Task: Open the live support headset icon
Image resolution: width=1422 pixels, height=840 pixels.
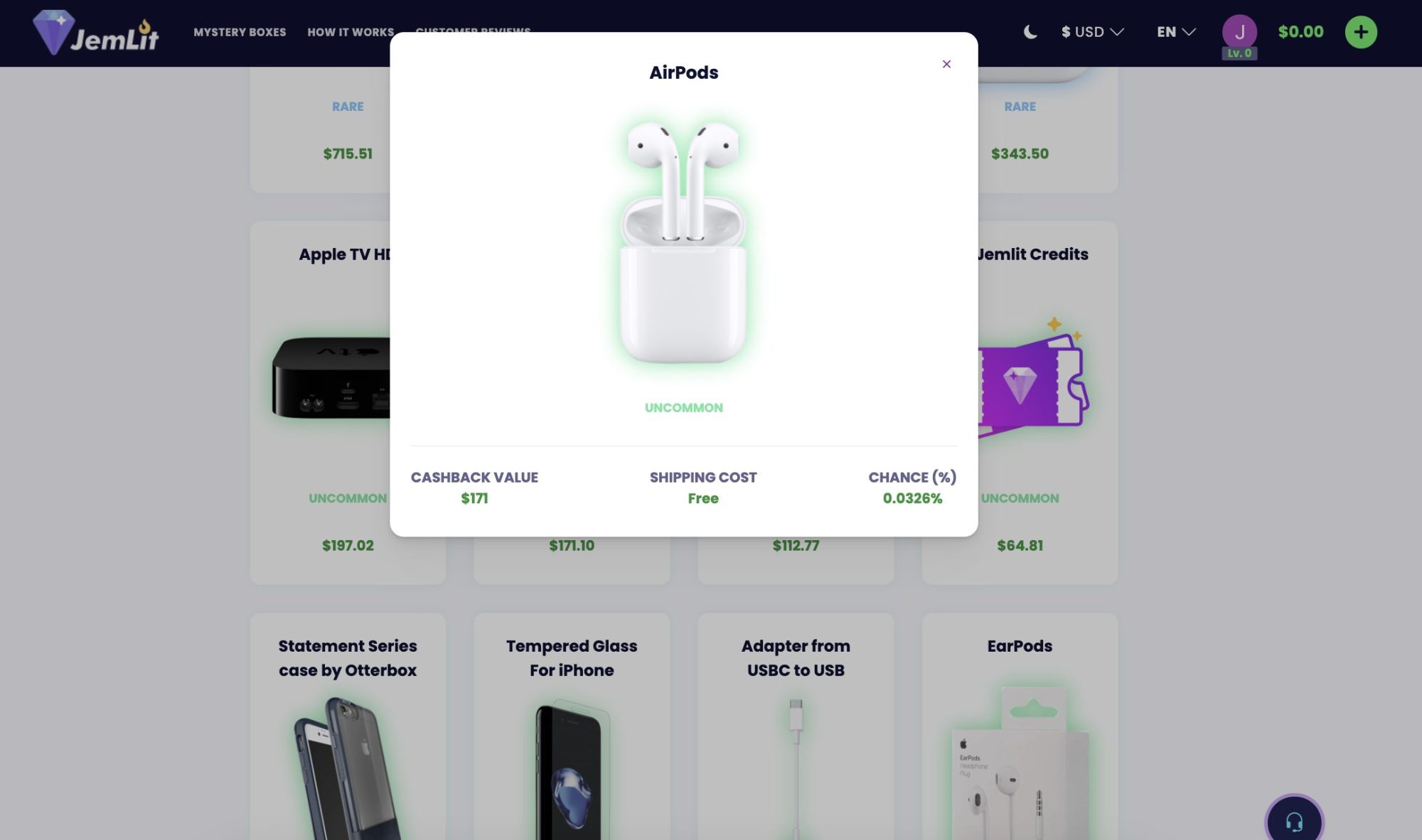Action: click(1294, 822)
